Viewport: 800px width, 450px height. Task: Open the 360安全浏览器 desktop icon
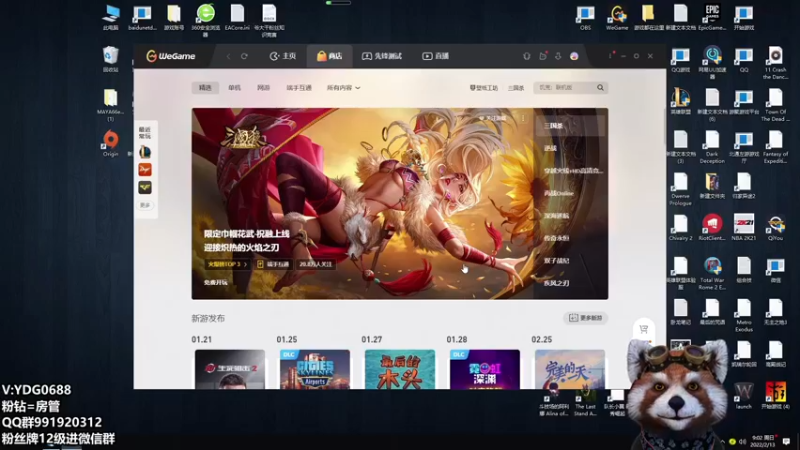tap(206, 20)
